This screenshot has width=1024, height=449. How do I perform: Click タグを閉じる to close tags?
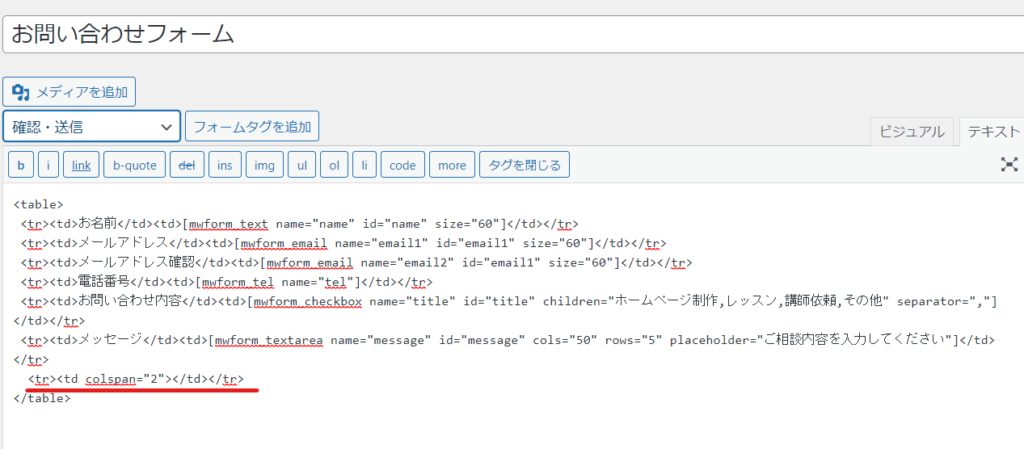point(524,165)
